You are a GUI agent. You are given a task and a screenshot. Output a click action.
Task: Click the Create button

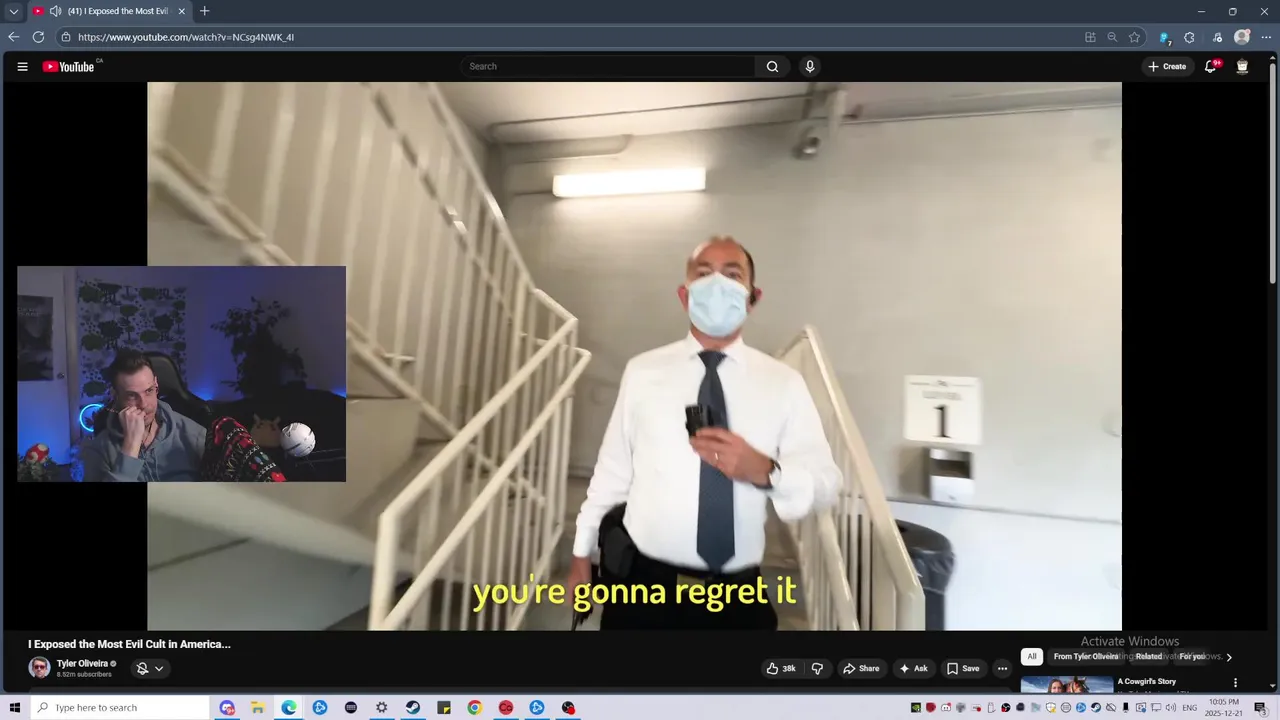[x=1167, y=67]
